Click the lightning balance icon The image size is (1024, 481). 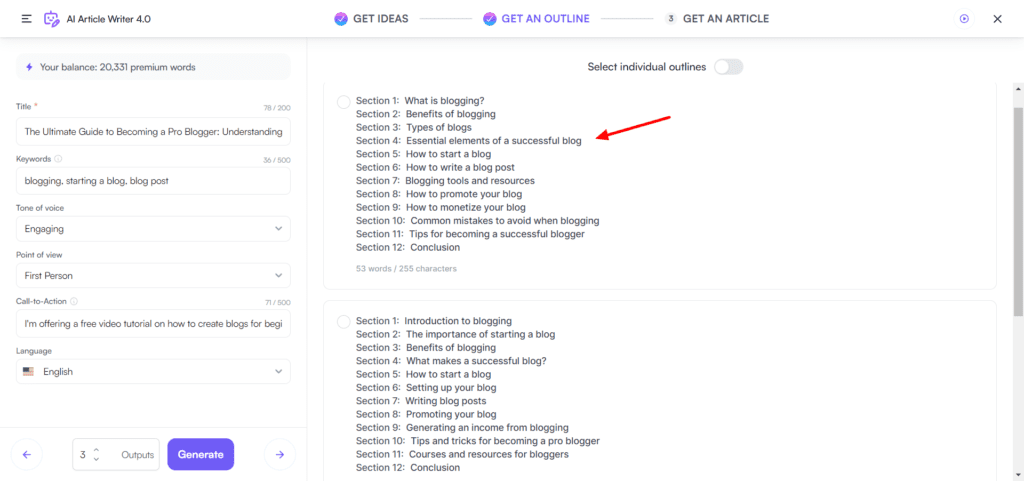[x=29, y=67]
